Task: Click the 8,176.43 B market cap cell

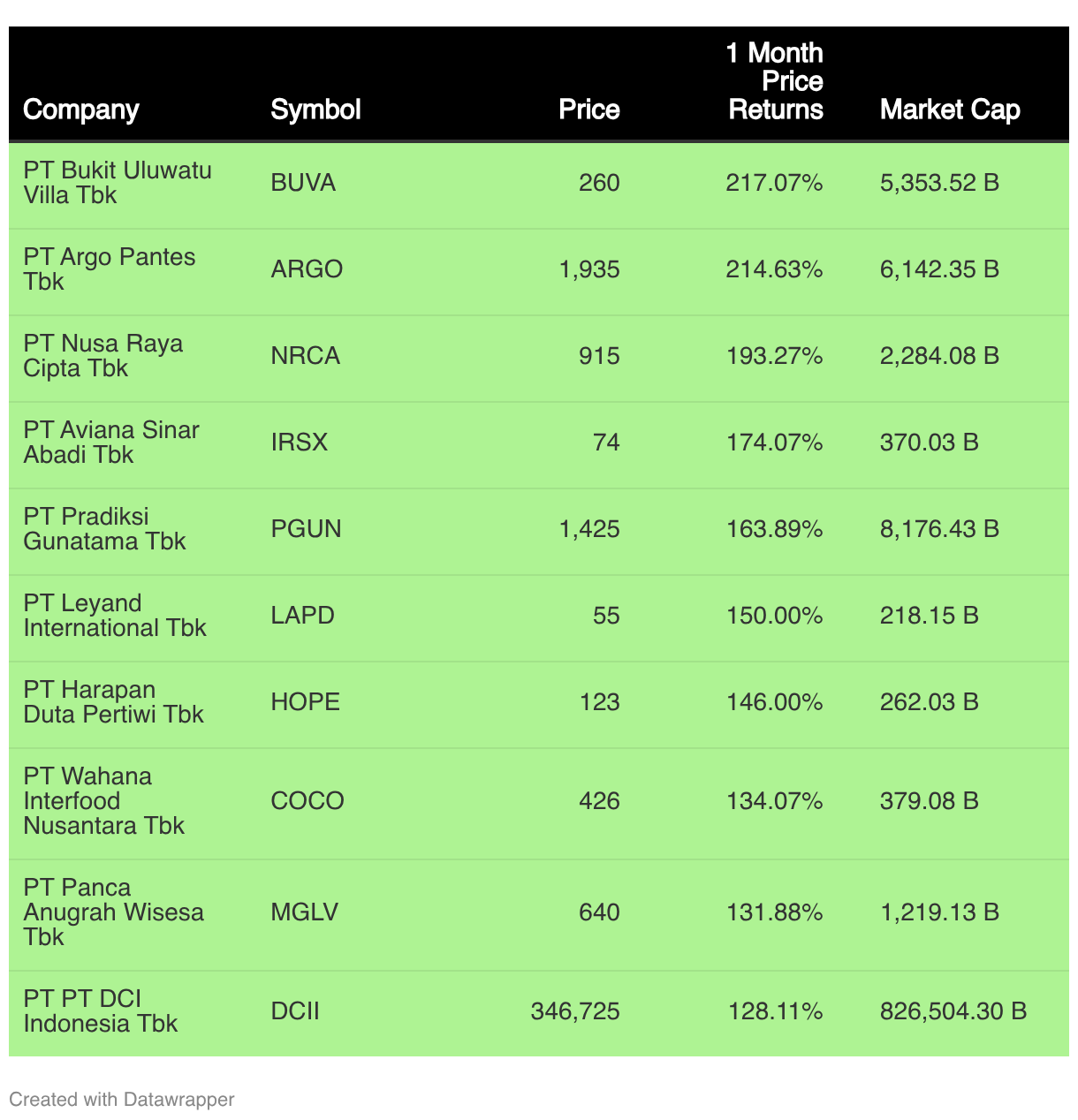Action: coord(939,529)
